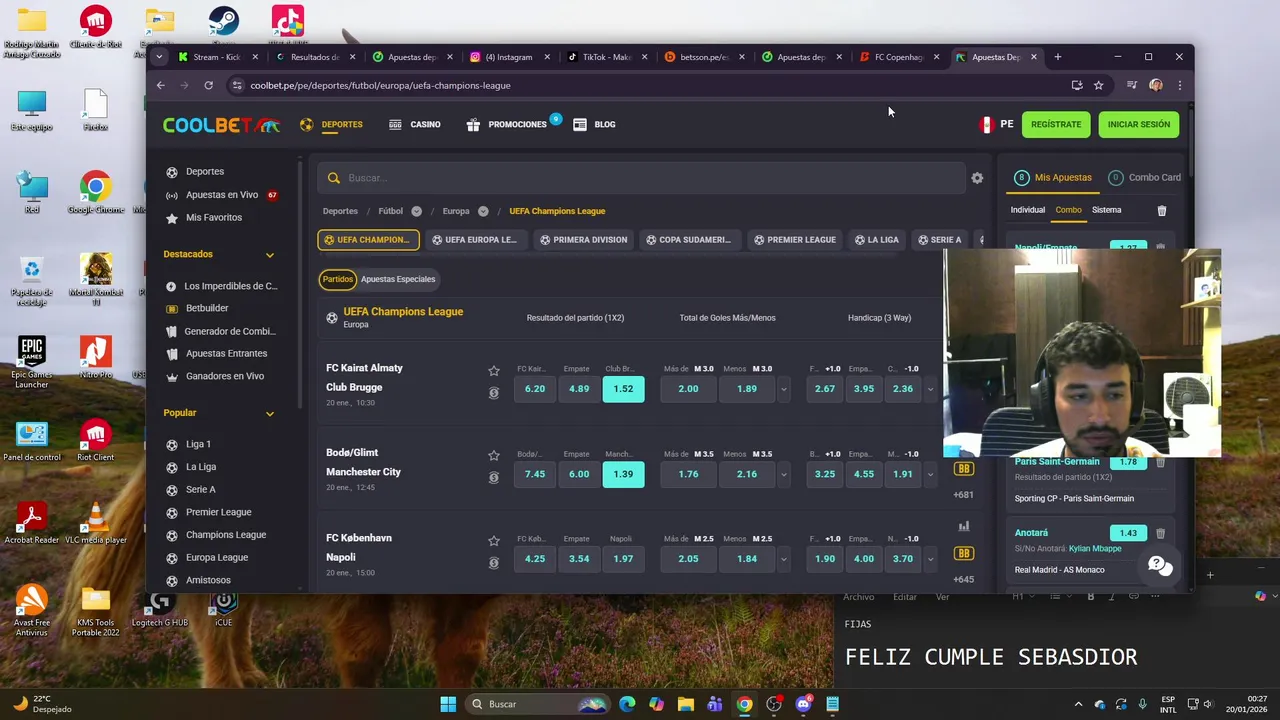
Task: Switch to Combo Card tab
Action: coord(1145,178)
